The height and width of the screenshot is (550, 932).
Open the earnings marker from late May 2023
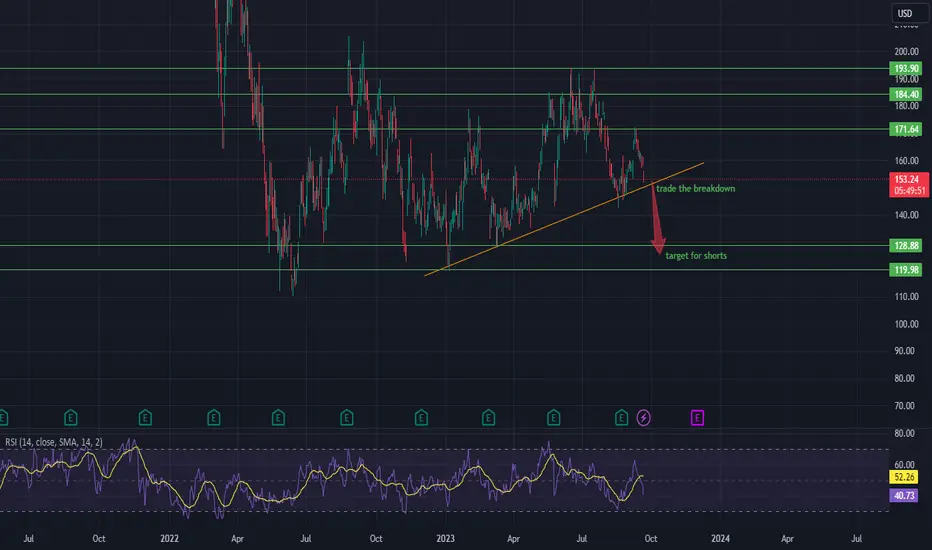(553, 418)
